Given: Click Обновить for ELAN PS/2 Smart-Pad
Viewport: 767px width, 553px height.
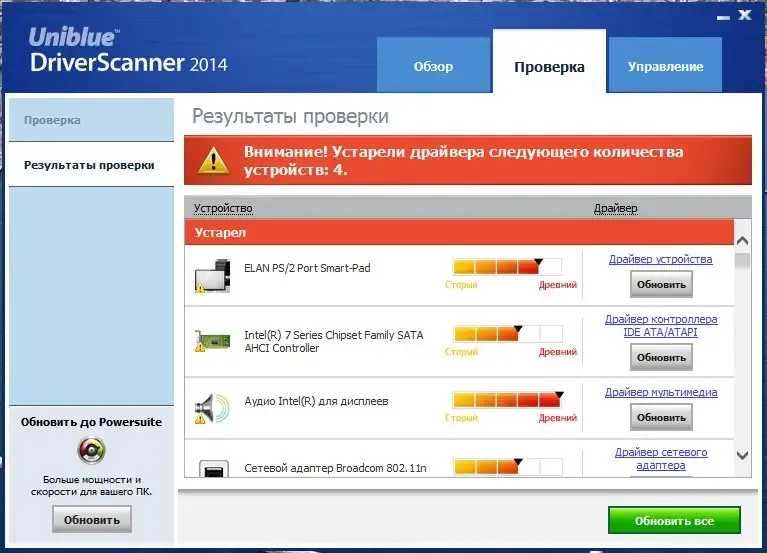Looking at the screenshot, I should point(661,285).
